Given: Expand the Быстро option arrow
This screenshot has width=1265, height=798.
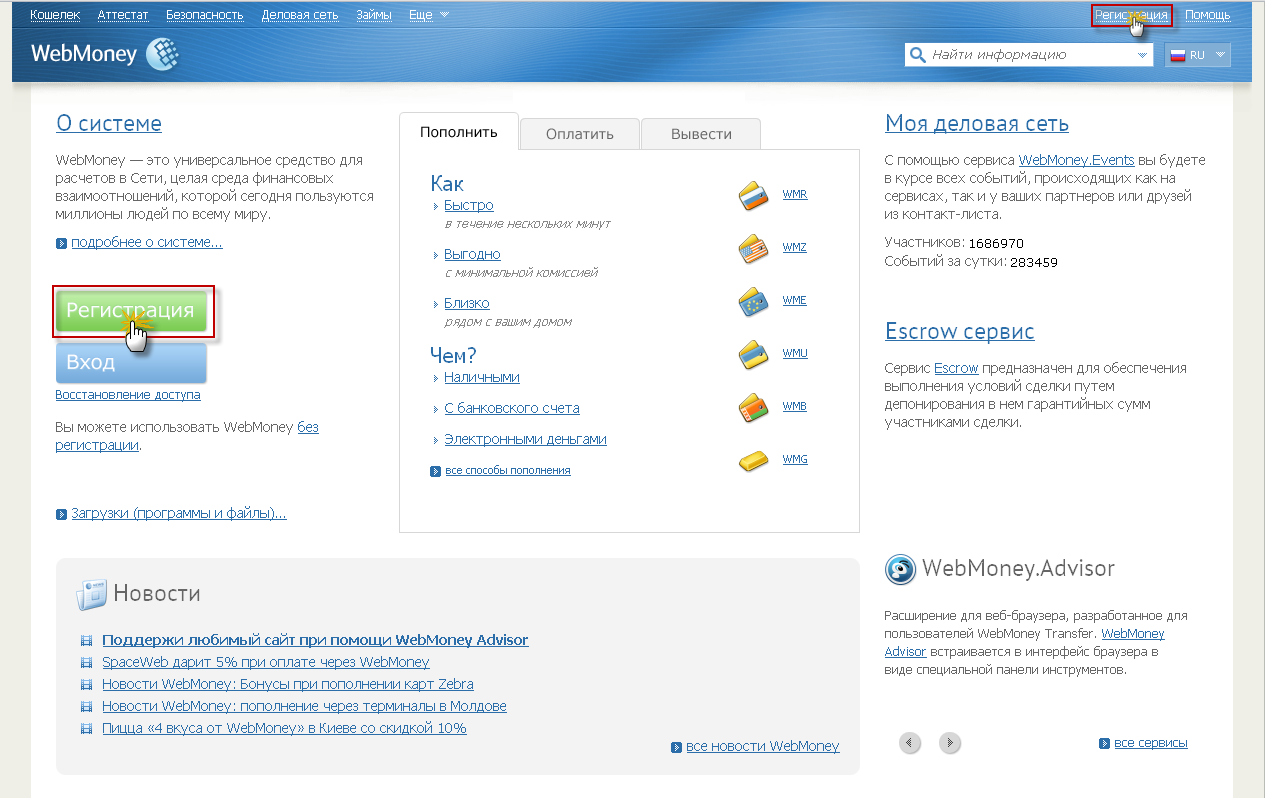Looking at the screenshot, I should click(436, 206).
